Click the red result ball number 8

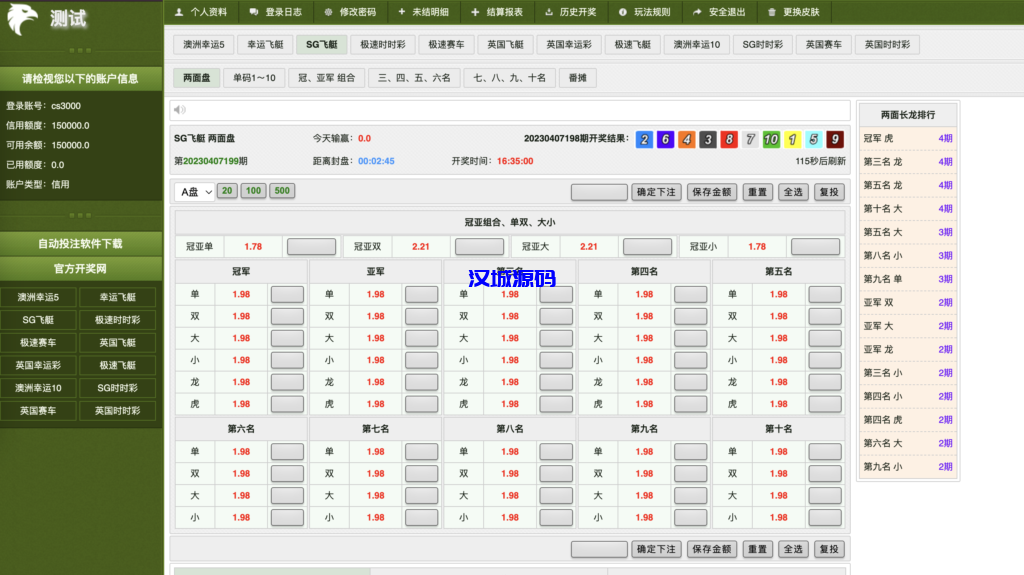point(729,139)
